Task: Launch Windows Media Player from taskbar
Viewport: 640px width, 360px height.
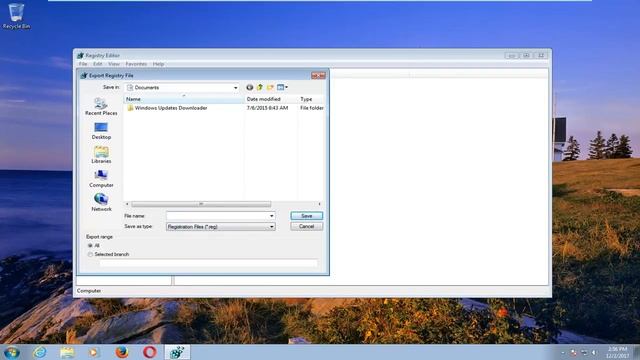Action: click(x=94, y=352)
